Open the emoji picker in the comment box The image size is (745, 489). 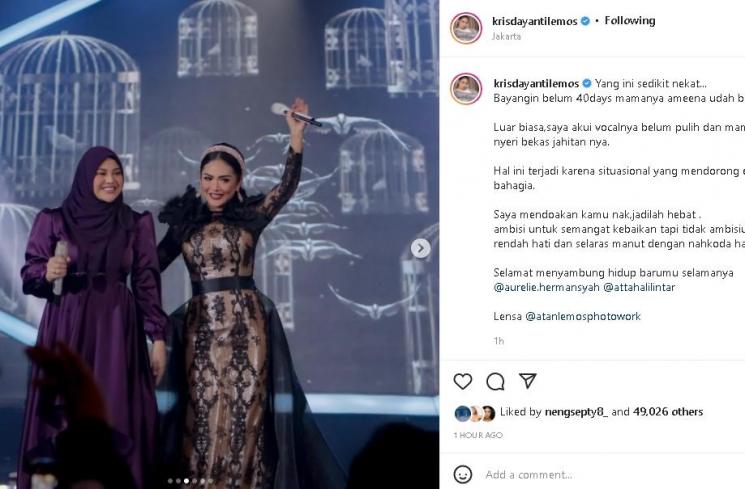tap(463, 474)
